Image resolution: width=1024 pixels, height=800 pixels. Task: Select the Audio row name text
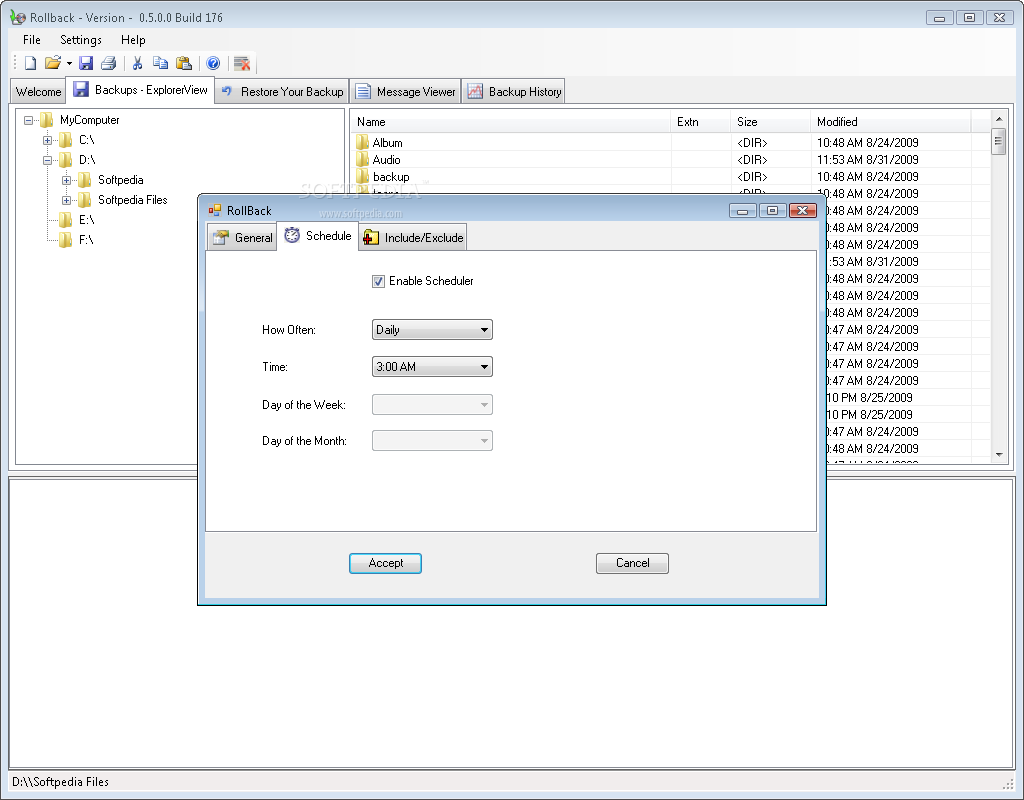coord(386,160)
